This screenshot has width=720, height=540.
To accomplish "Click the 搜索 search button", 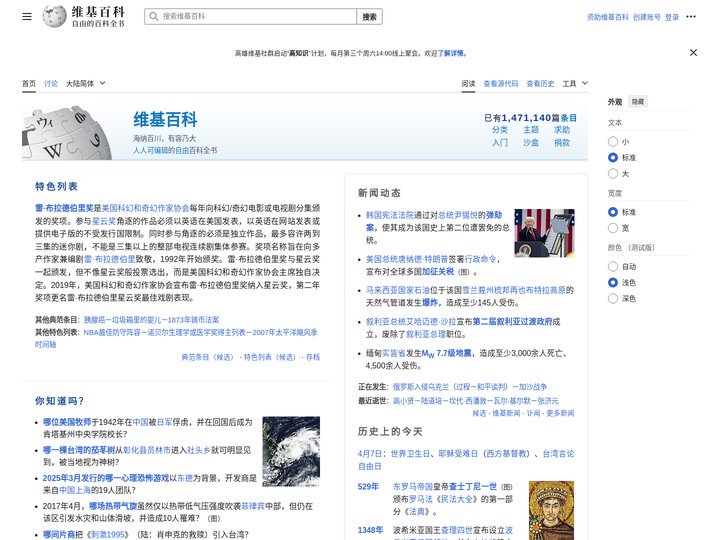I will pos(369,17).
